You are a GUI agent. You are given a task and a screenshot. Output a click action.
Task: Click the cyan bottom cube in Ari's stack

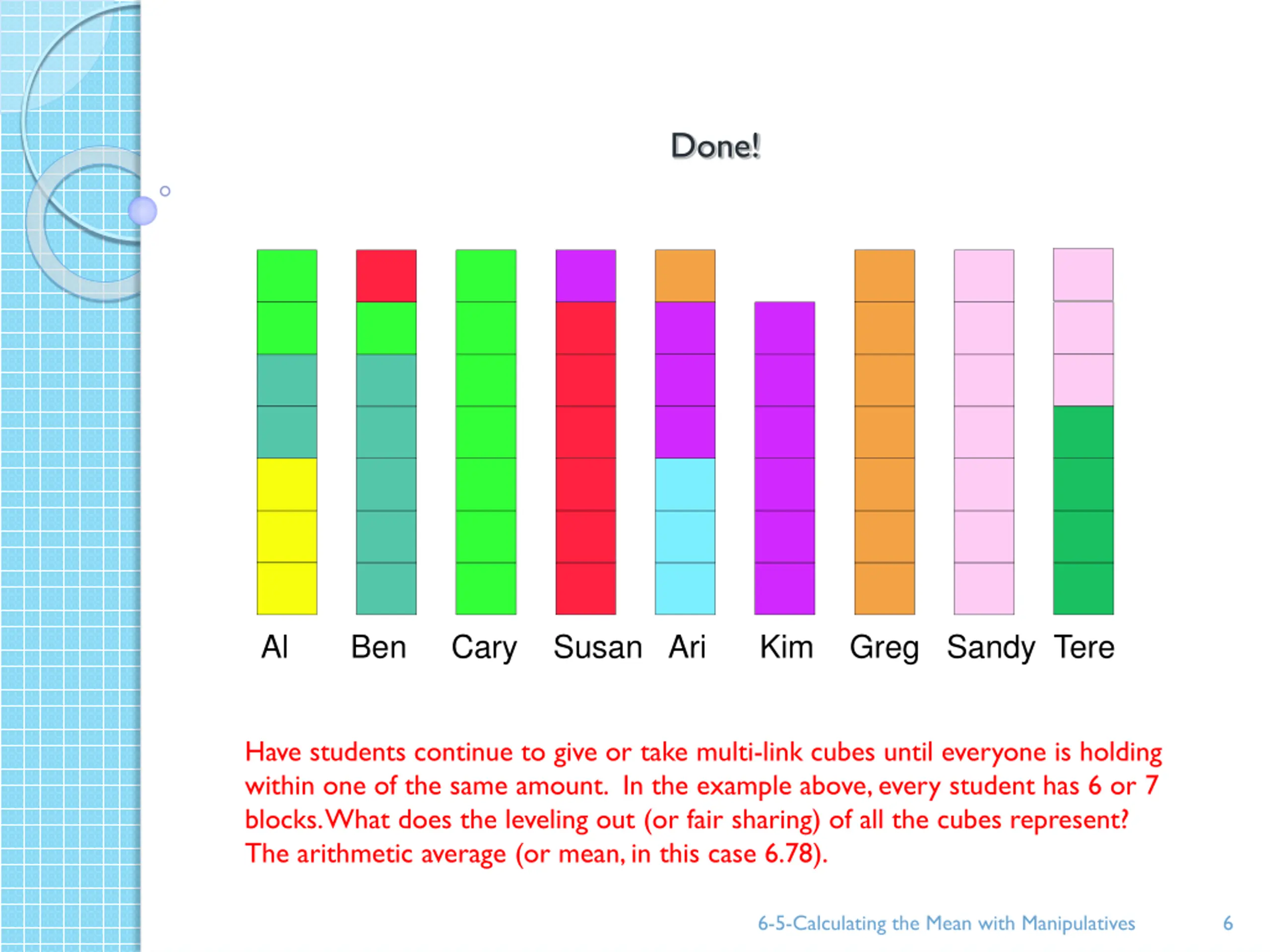coord(685,588)
